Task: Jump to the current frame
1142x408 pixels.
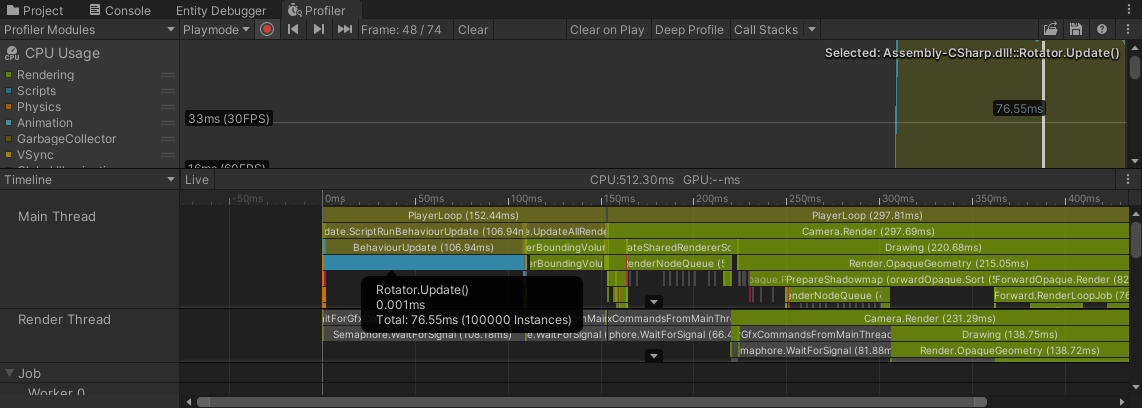Action: [344, 30]
